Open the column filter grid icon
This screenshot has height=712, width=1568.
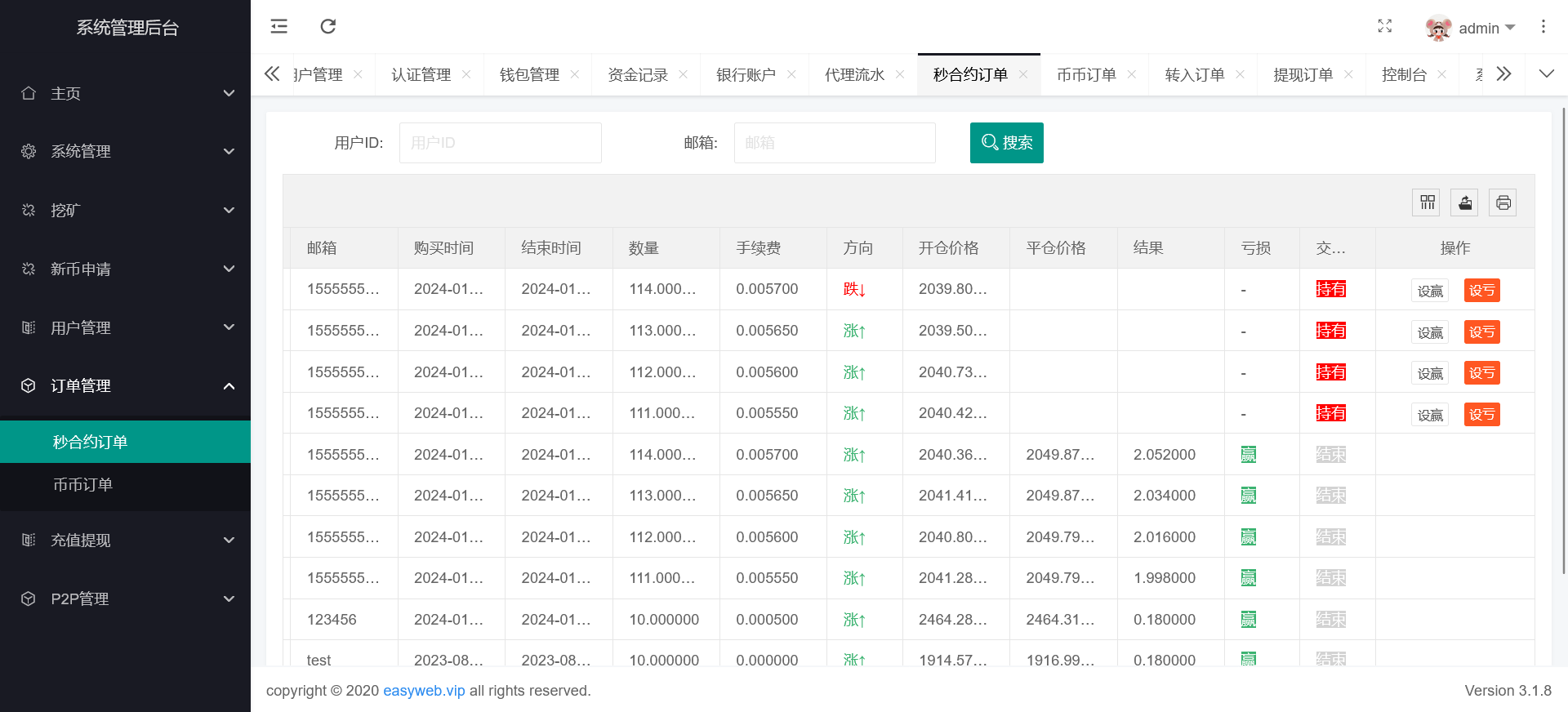tap(1427, 202)
